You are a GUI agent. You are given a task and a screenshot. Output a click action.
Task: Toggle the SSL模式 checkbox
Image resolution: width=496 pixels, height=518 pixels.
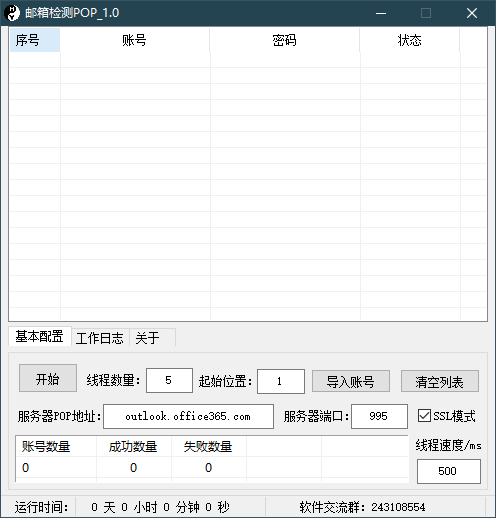point(424,416)
